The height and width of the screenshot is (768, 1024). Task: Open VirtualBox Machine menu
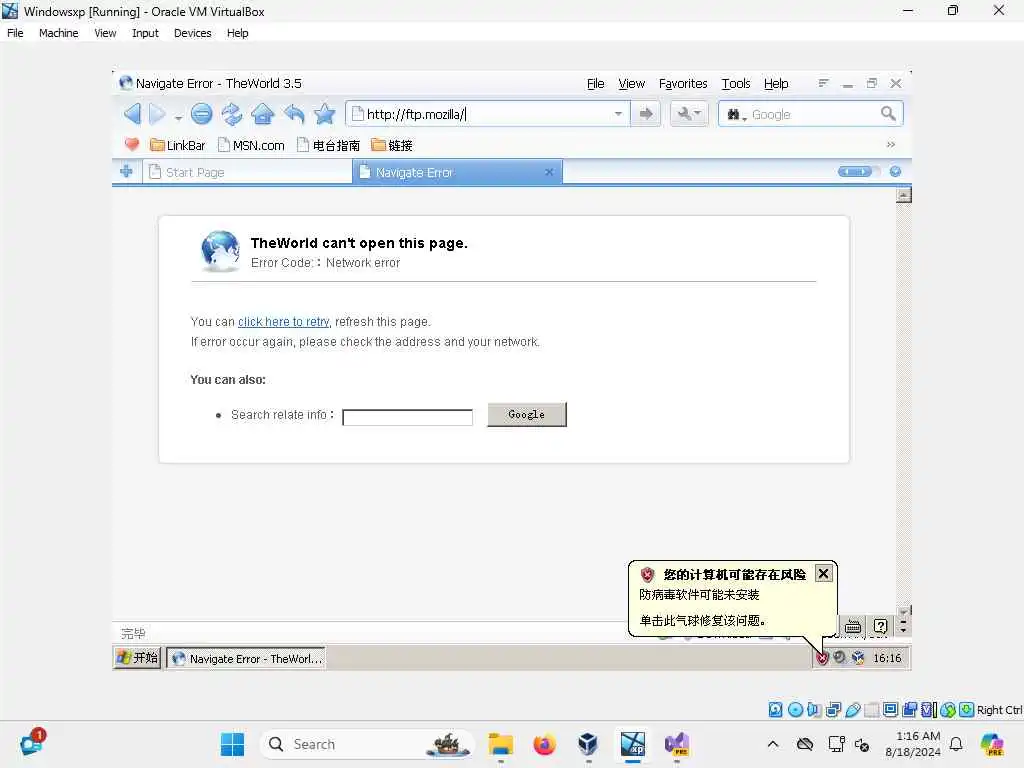pos(58,33)
